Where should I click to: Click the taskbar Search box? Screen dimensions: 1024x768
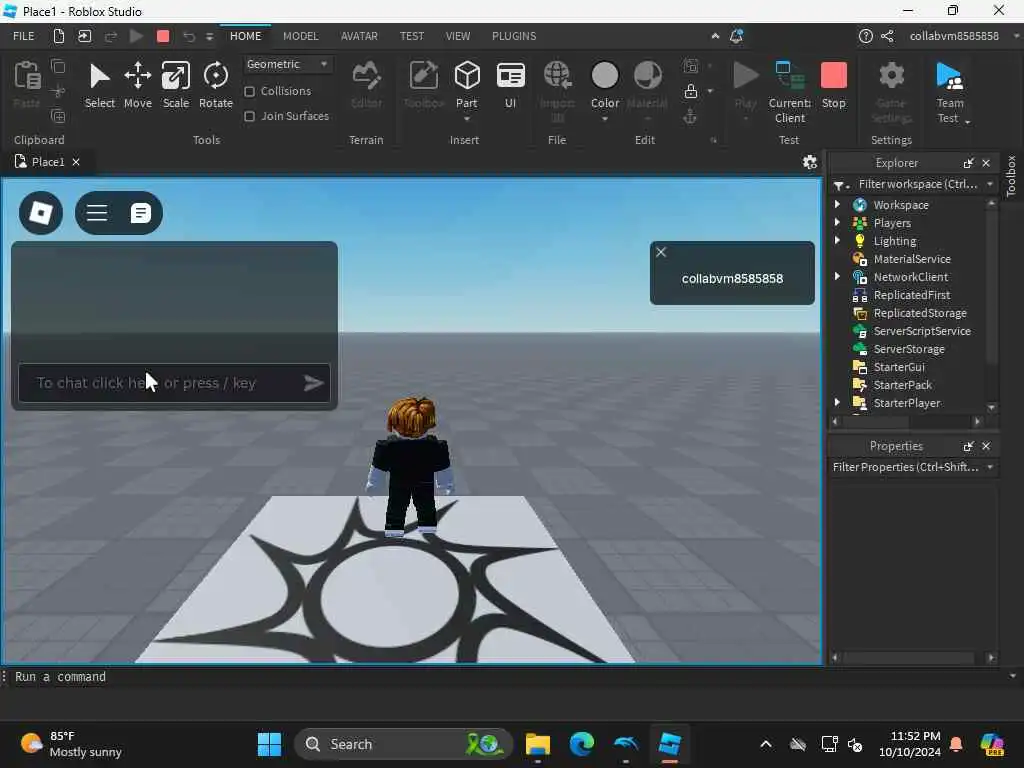click(x=403, y=744)
